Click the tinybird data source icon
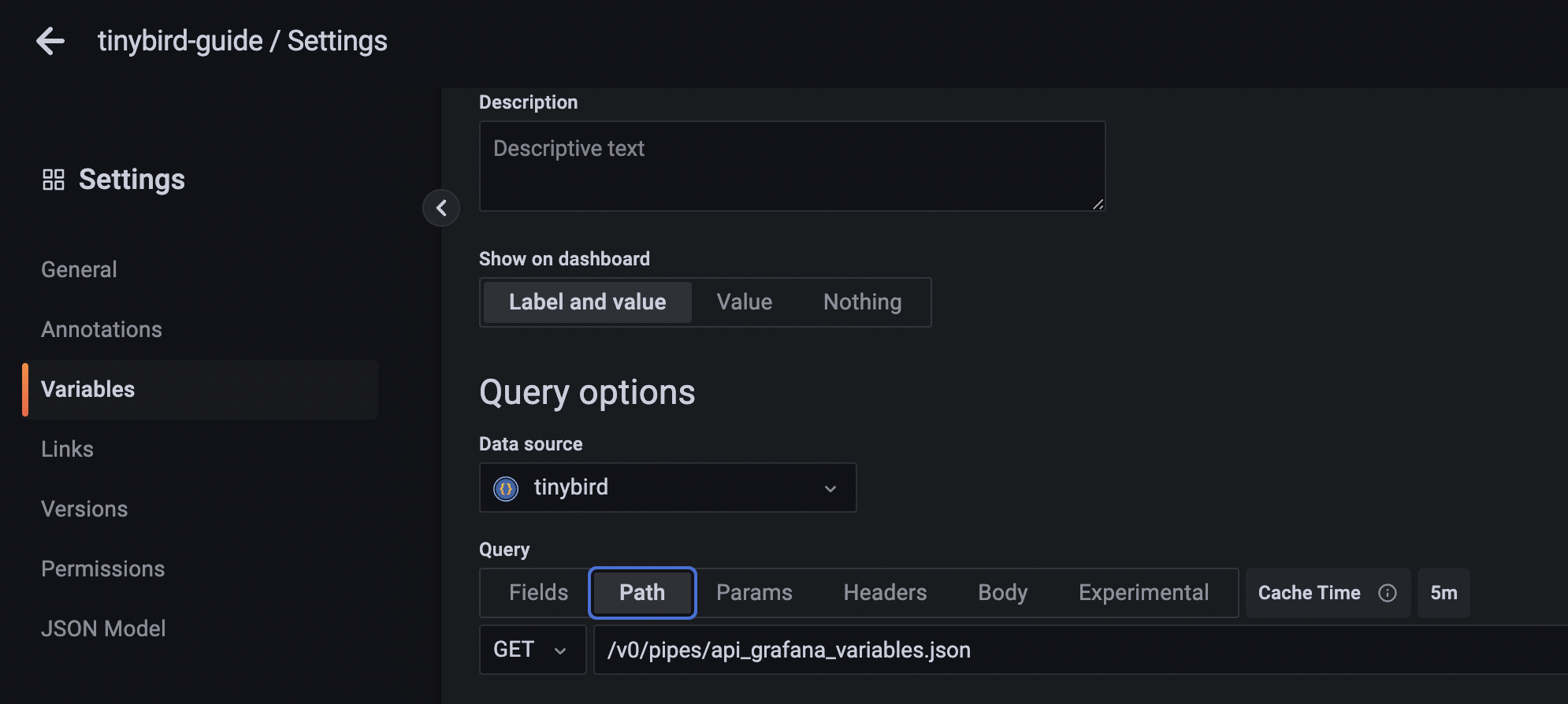 (506, 488)
